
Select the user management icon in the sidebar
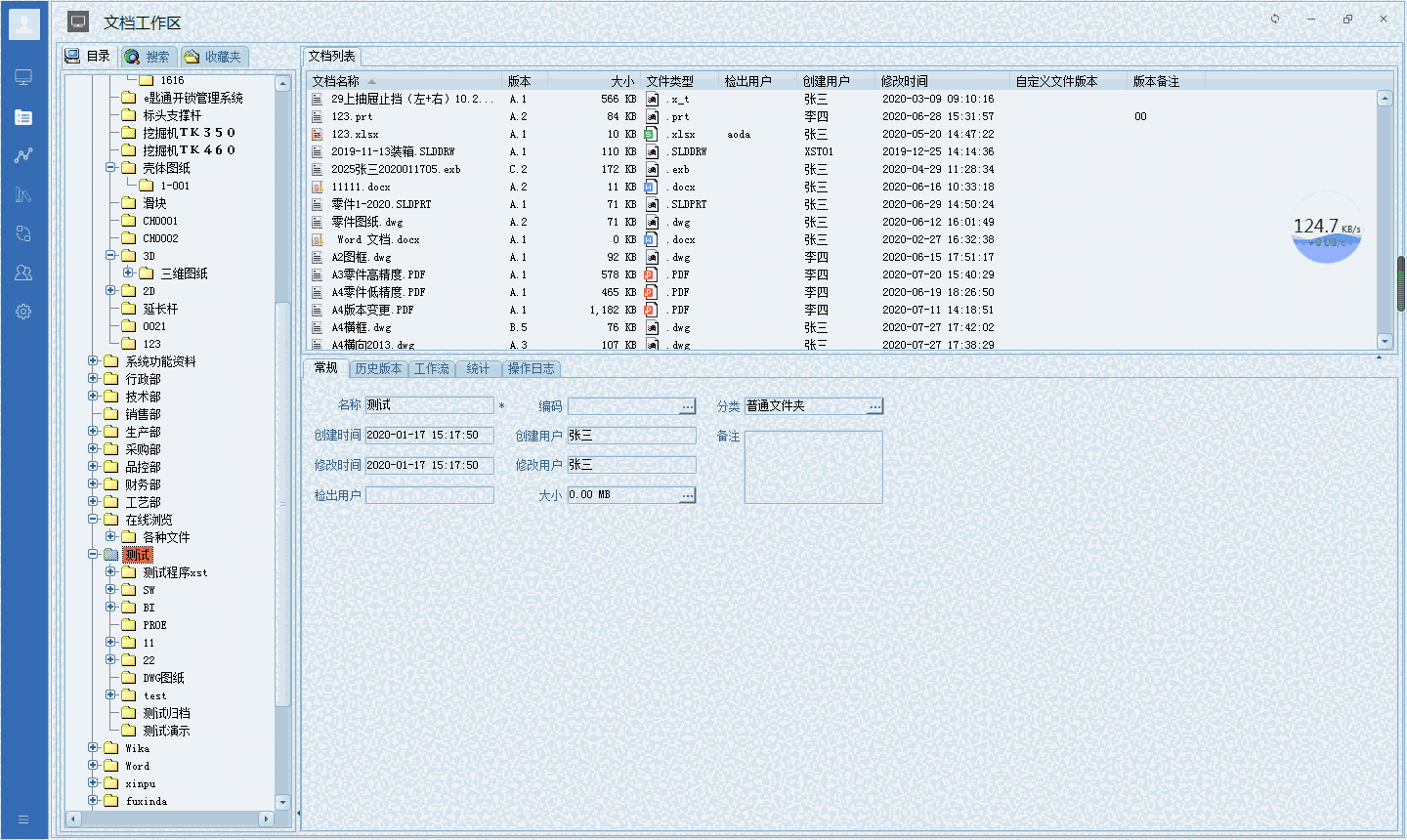coord(24,273)
